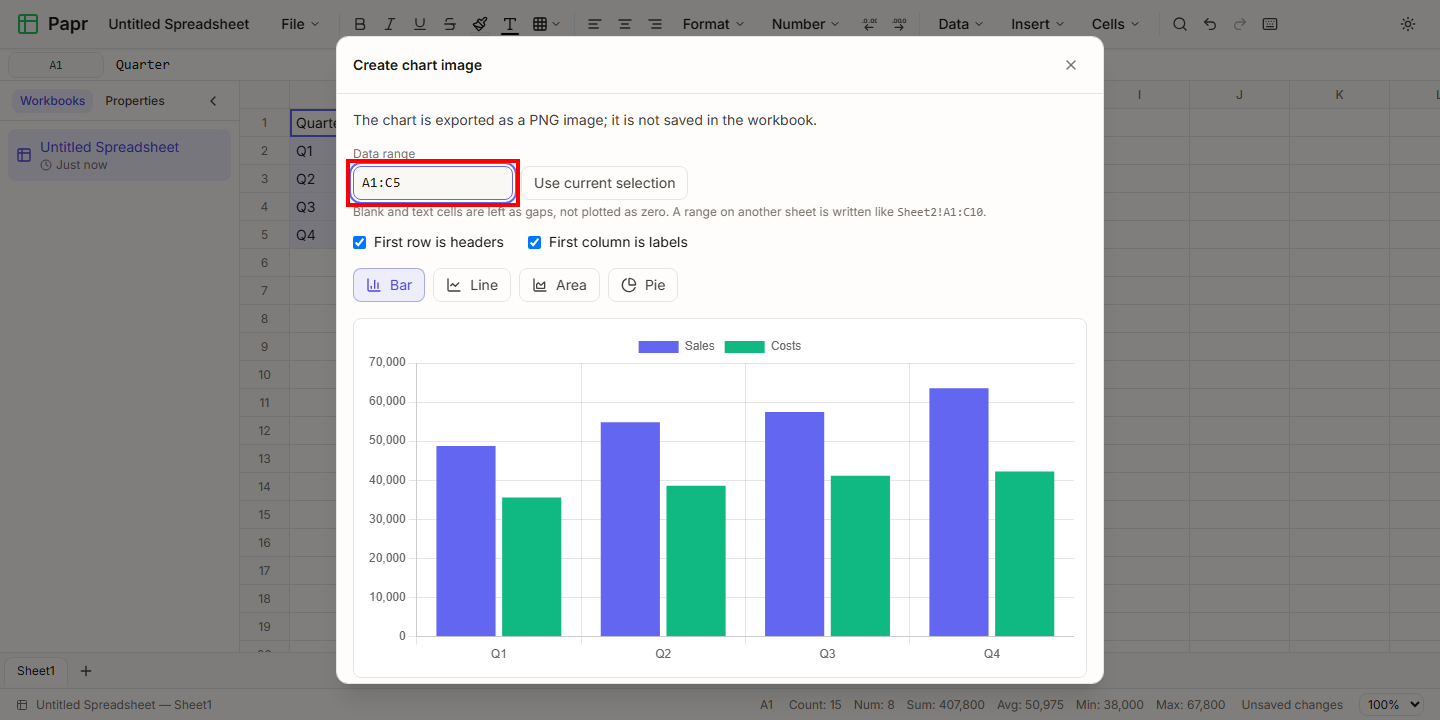
Task: Switch to the Properties tab
Action: click(135, 101)
